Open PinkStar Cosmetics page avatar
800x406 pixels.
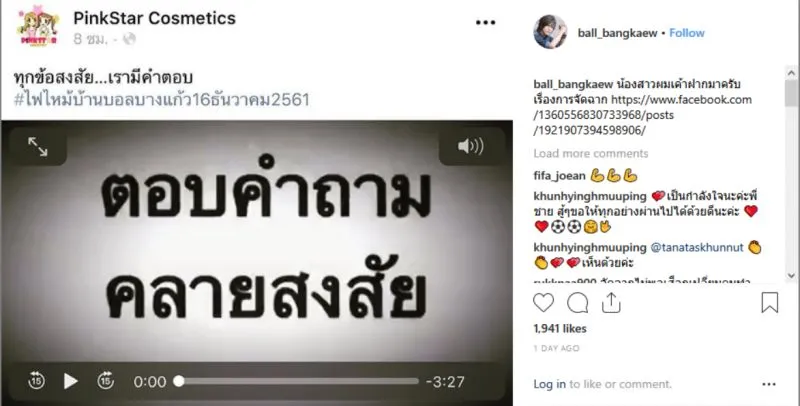(38, 26)
